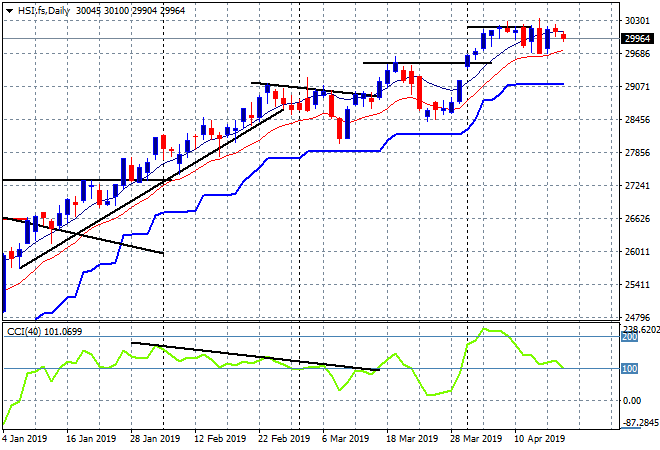
Task: Click the 26001 price axis label
Action: coord(637,252)
